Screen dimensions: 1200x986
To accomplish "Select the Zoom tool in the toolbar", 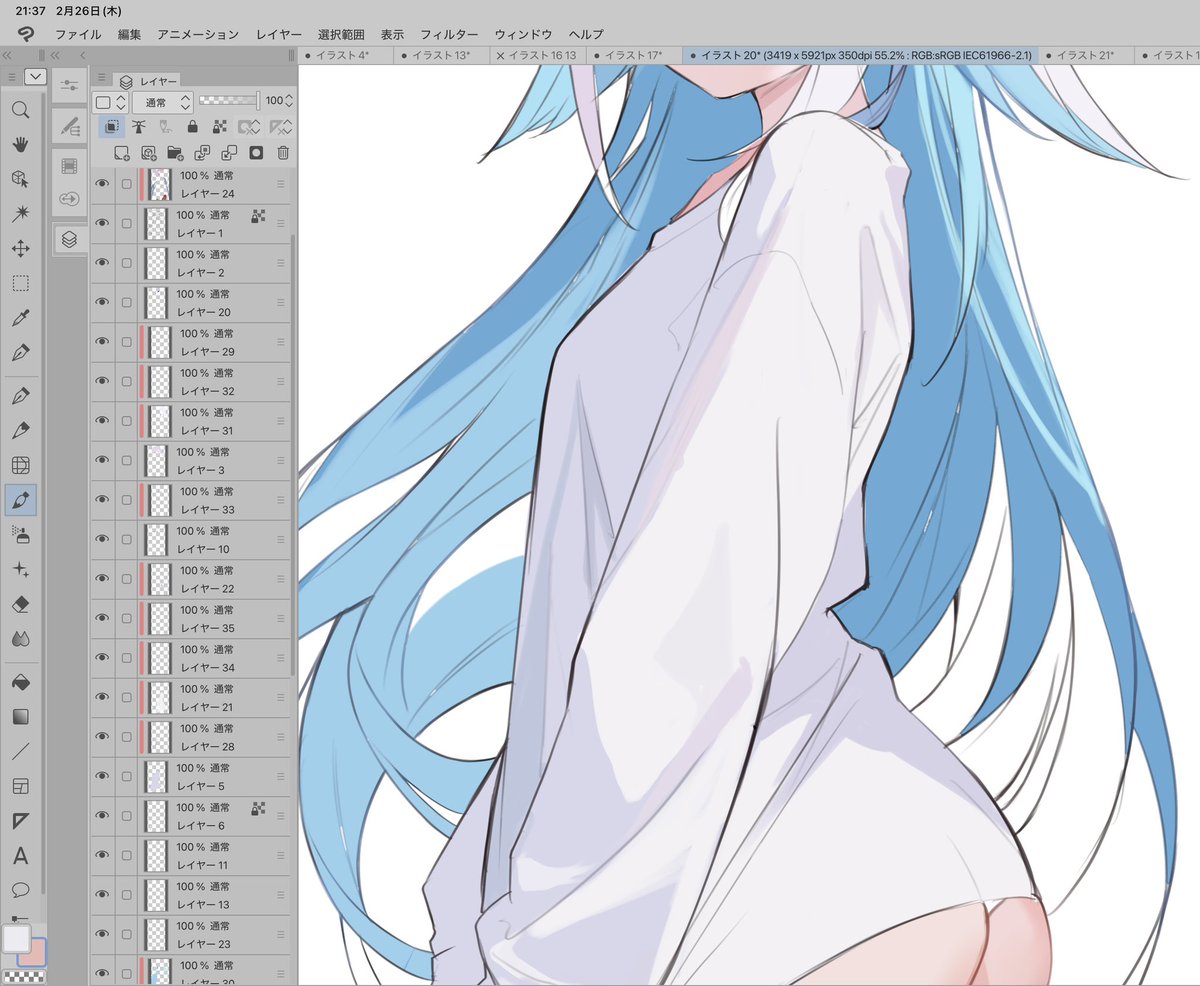I will (x=20, y=111).
